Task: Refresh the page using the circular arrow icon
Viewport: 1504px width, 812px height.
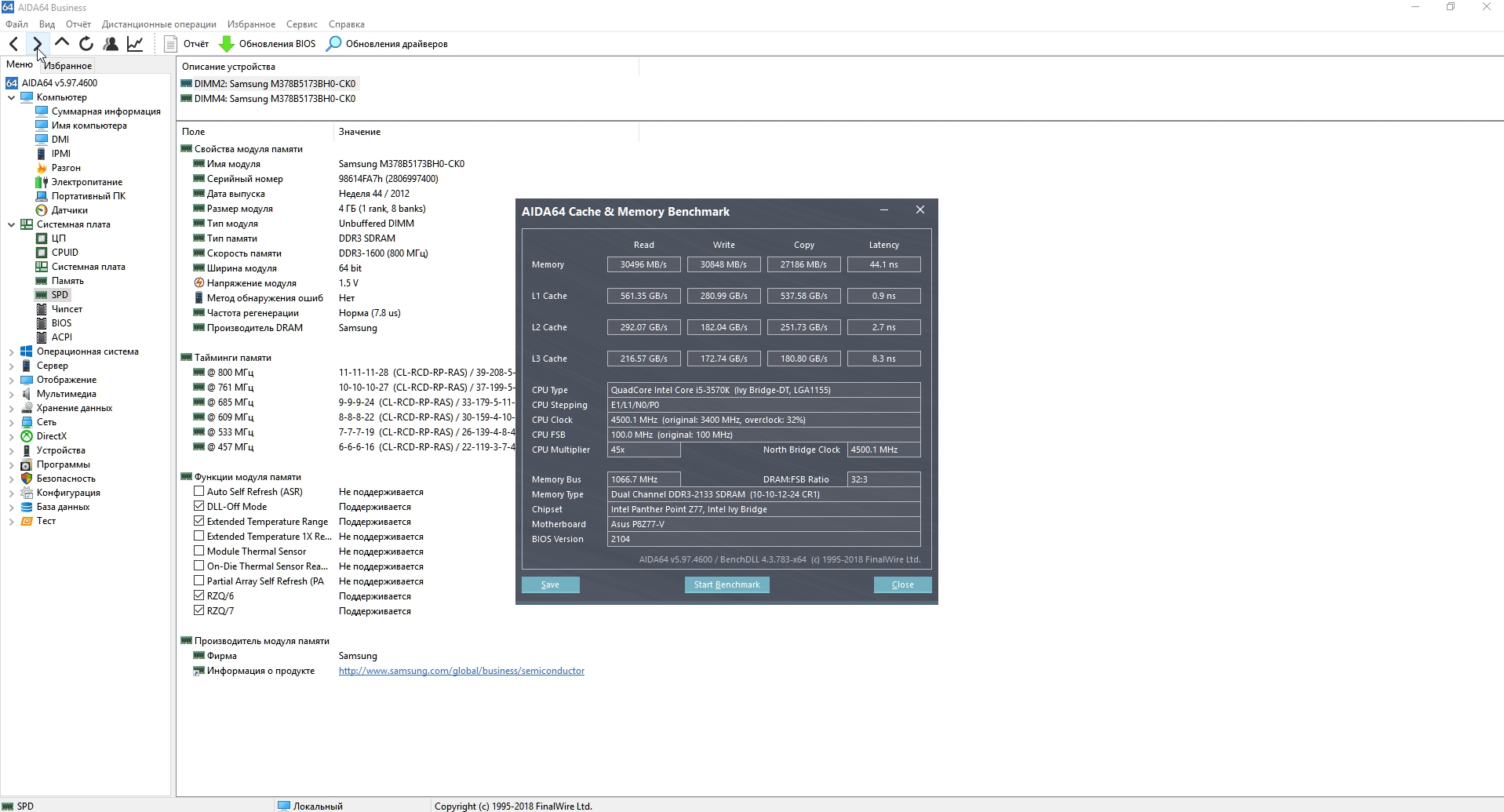Action: 86,44
